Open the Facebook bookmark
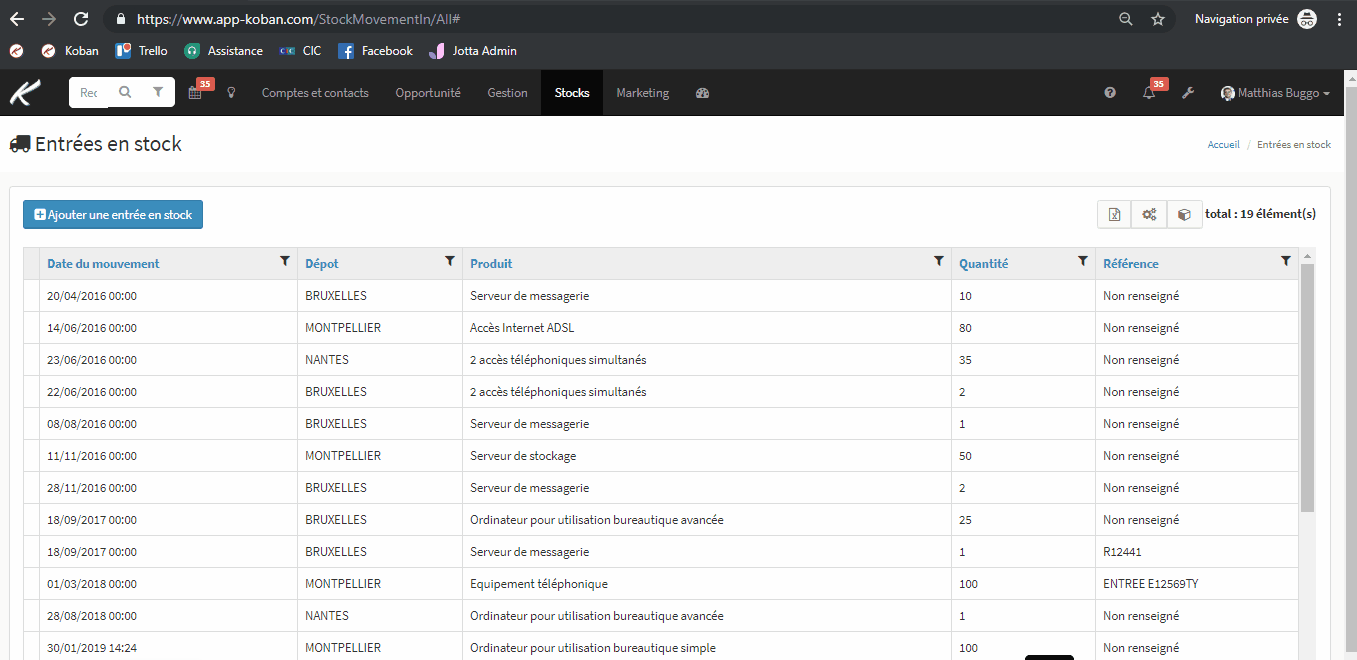Image resolution: width=1357 pixels, height=660 pixels. pyautogui.click(x=376, y=51)
